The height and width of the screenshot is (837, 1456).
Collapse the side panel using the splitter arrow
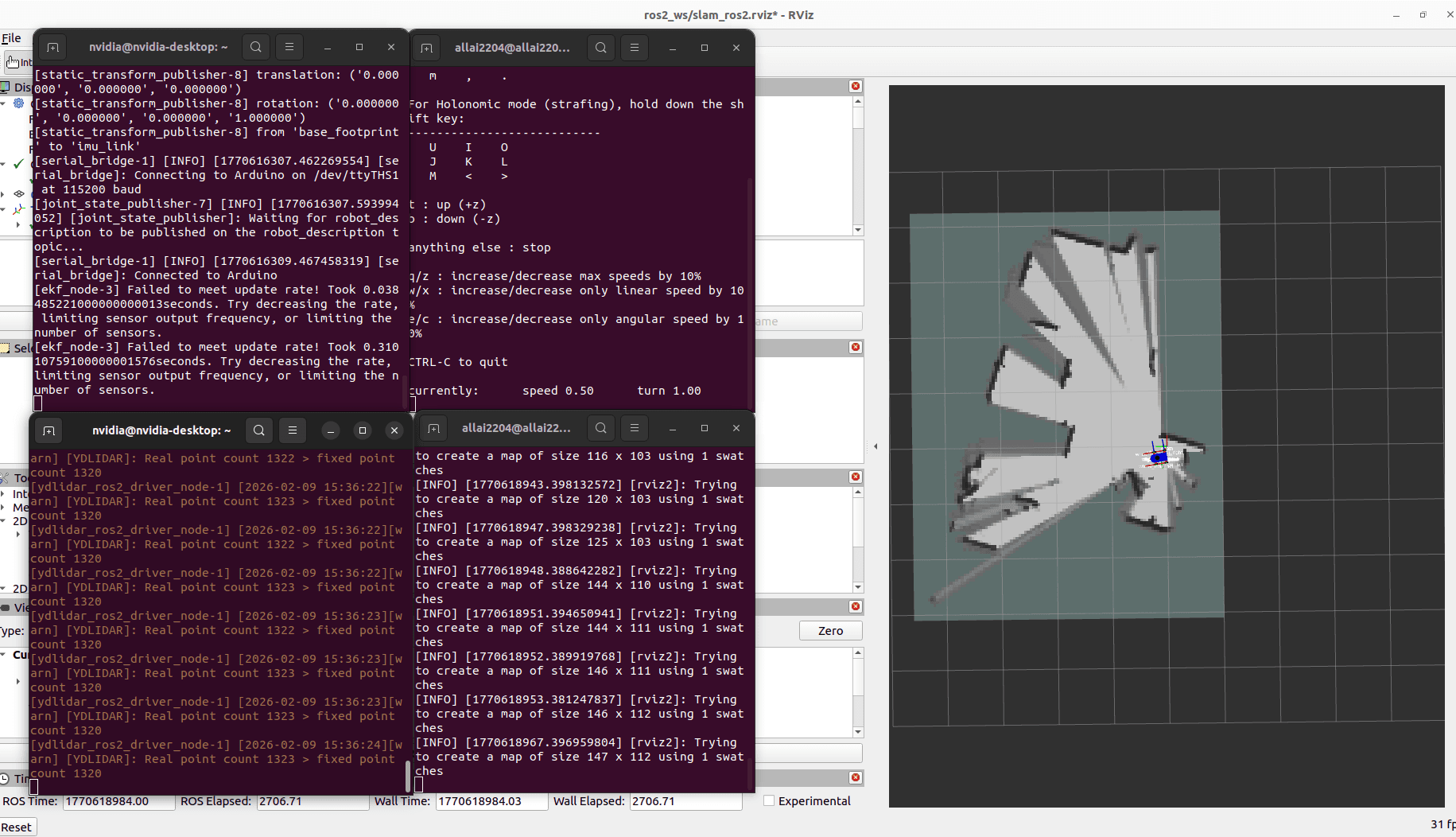coord(876,446)
